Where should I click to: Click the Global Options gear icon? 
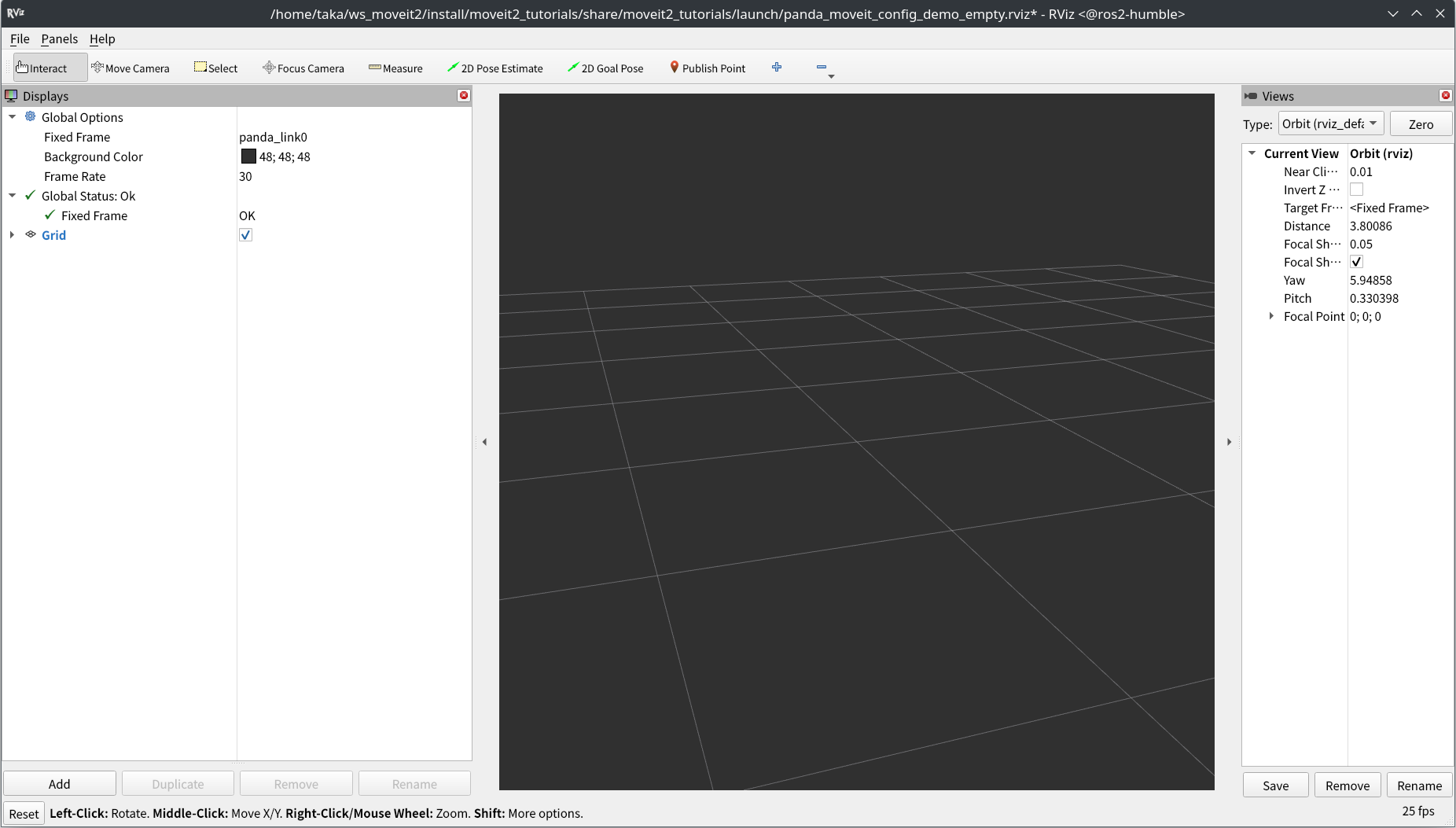click(x=31, y=116)
